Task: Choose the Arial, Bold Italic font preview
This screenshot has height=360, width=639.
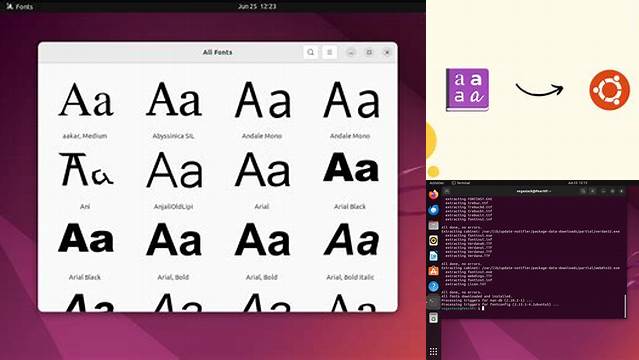Action: point(350,251)
